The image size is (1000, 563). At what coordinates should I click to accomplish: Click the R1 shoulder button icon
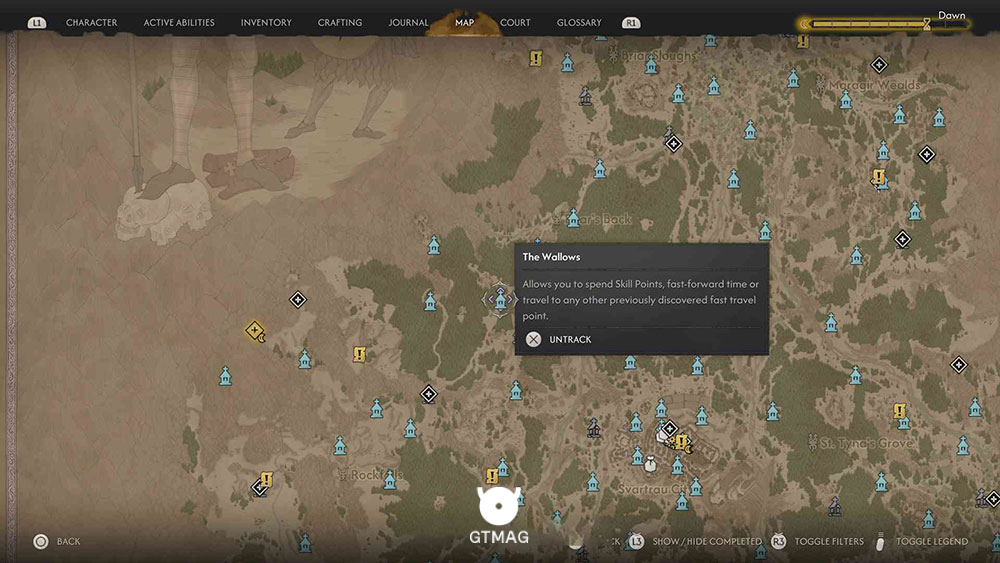631,23
